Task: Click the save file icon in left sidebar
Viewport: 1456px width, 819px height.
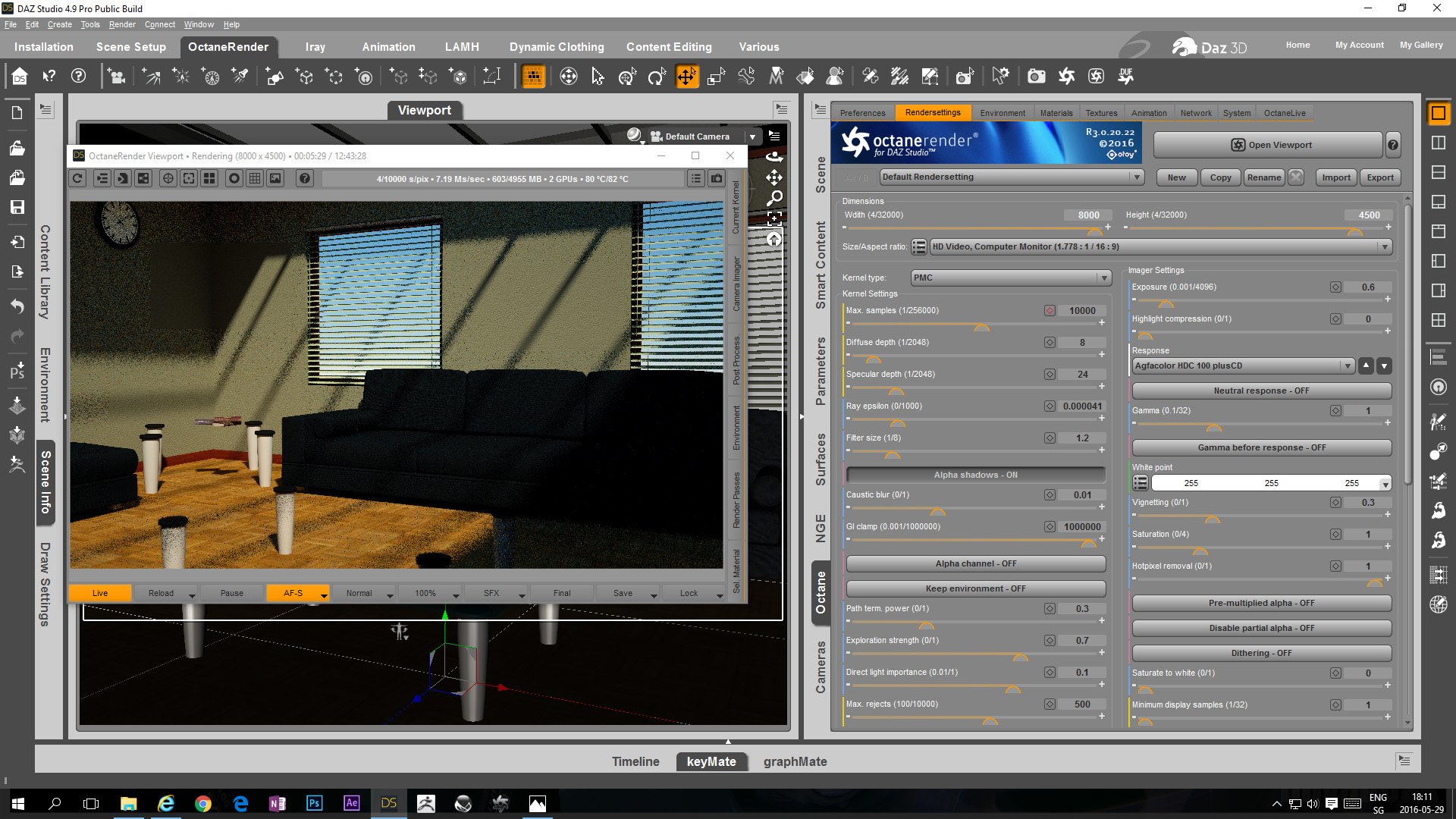Action: pos(17,207)
